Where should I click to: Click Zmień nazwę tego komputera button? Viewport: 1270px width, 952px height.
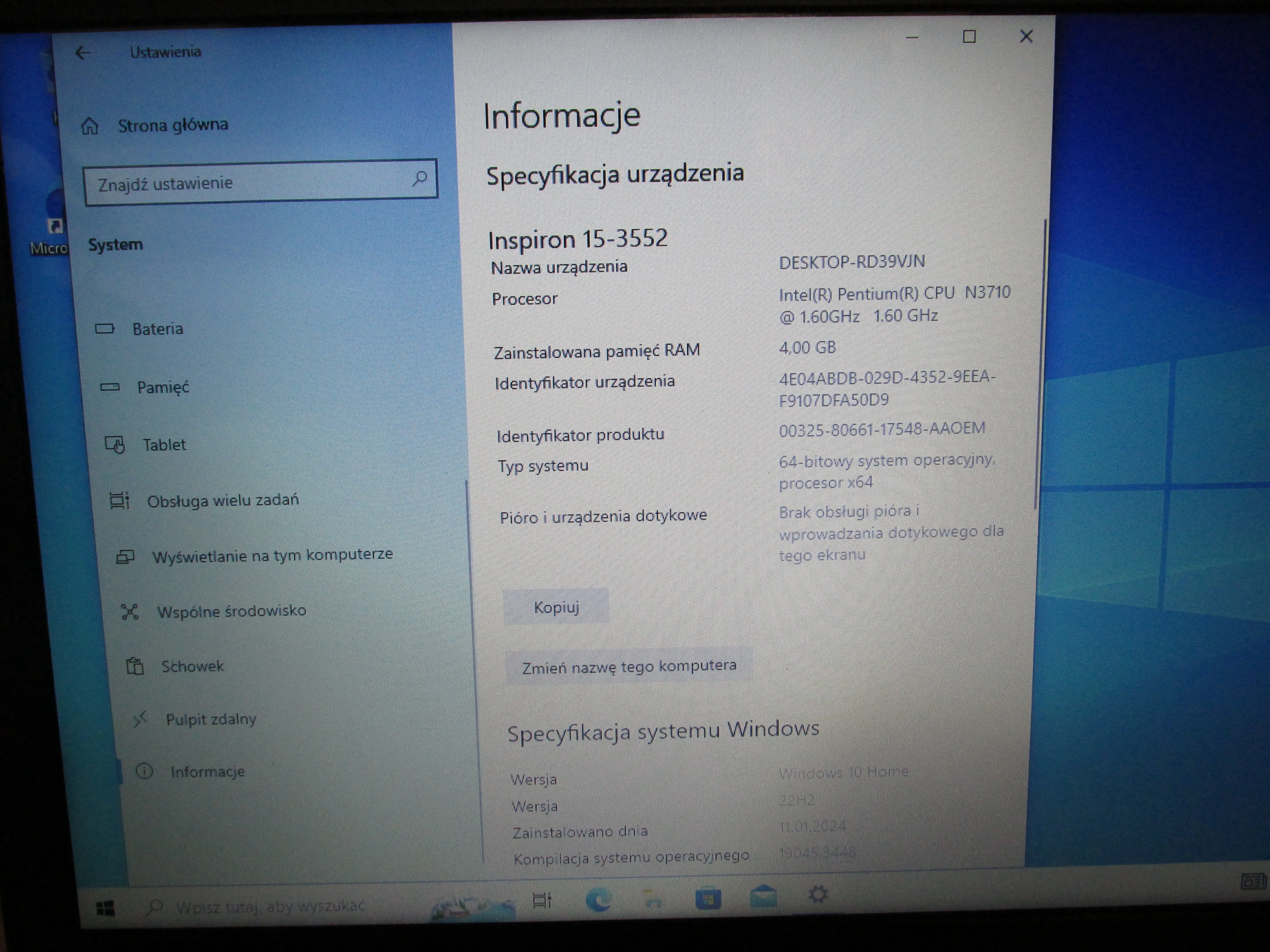[x=629, y=666]
